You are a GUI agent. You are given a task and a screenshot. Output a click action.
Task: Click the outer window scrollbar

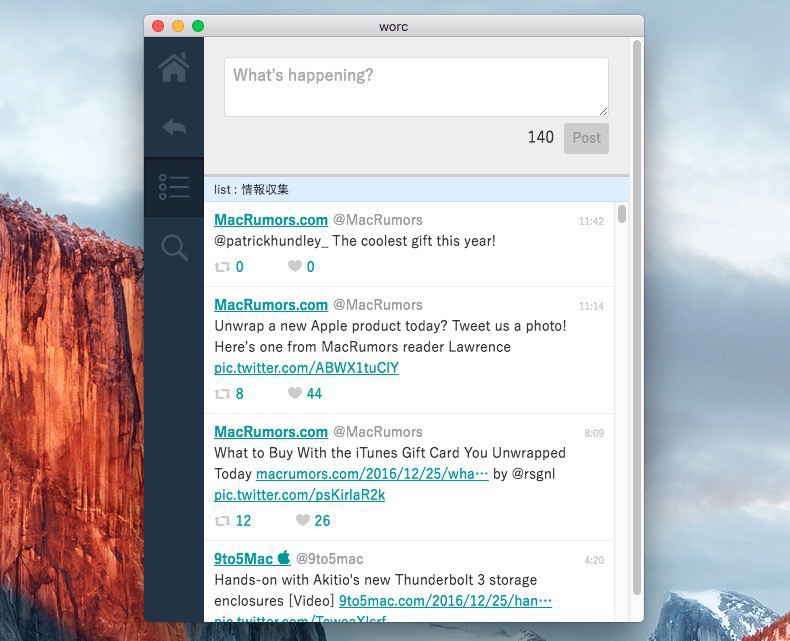pos(637,317)
